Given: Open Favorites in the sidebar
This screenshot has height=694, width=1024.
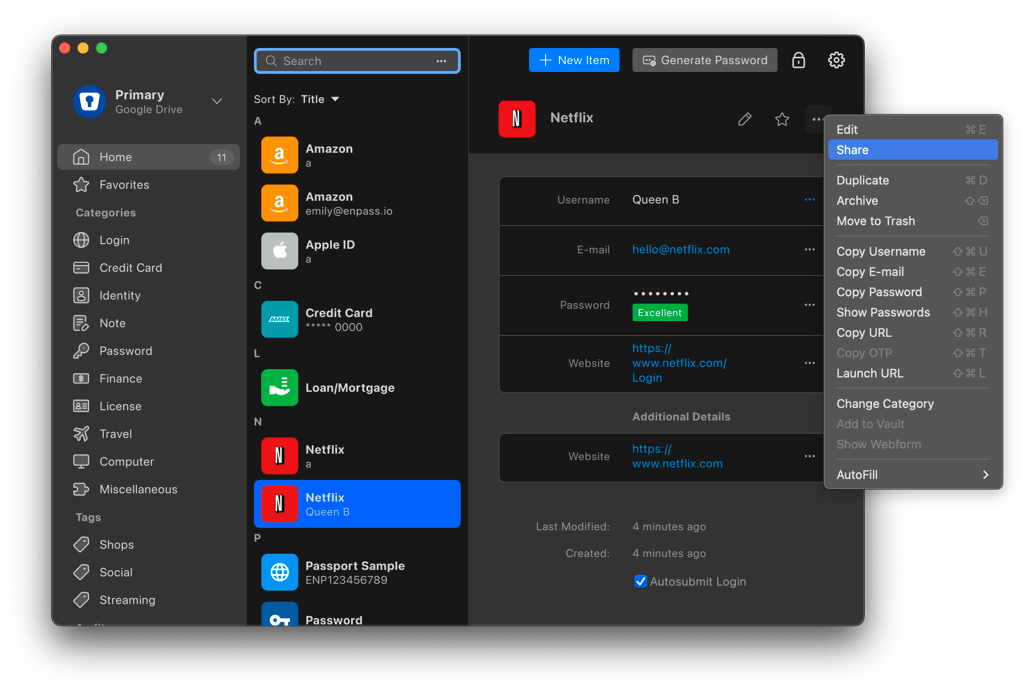Looking at the screenshot, I should click(x=149, y=185).
